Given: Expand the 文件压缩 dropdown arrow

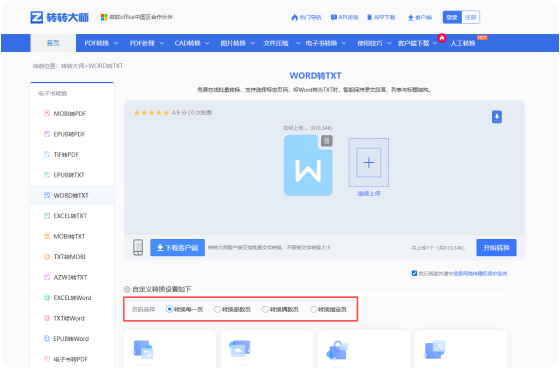Looking at the screenshot, I should click(x=298, y=43).
